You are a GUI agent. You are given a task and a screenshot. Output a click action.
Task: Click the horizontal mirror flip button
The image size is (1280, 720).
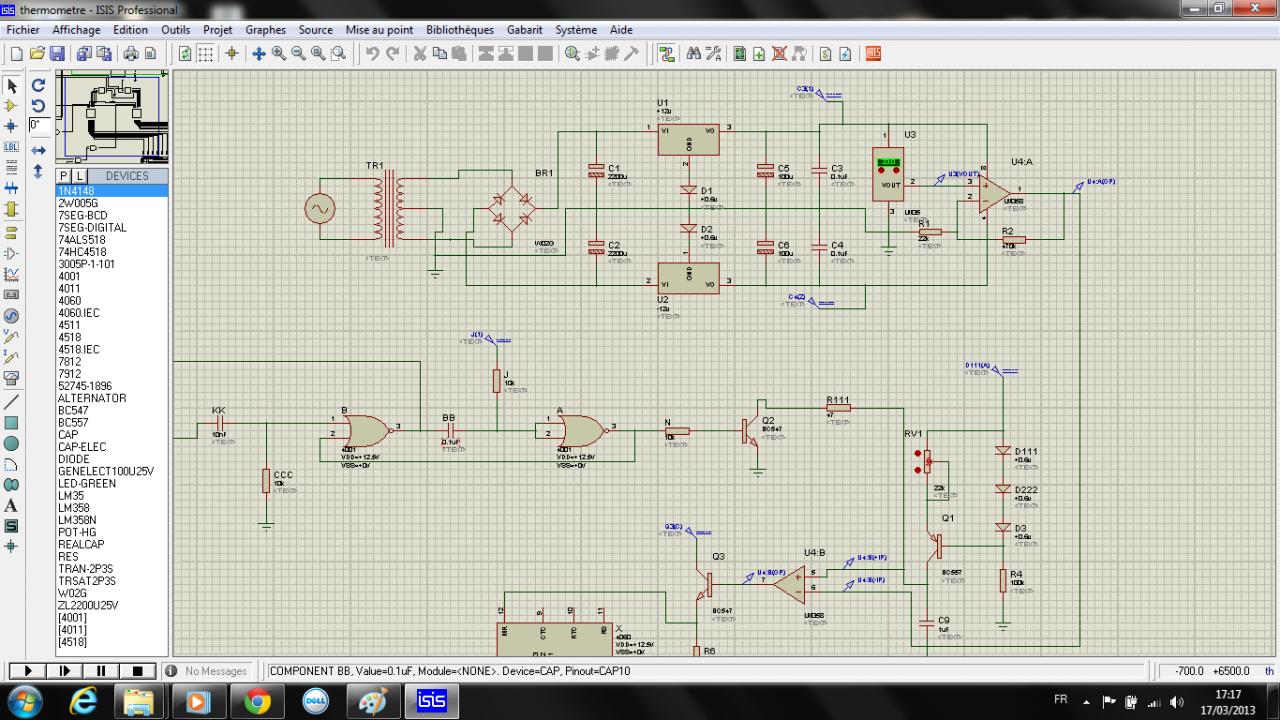point(38,150)
